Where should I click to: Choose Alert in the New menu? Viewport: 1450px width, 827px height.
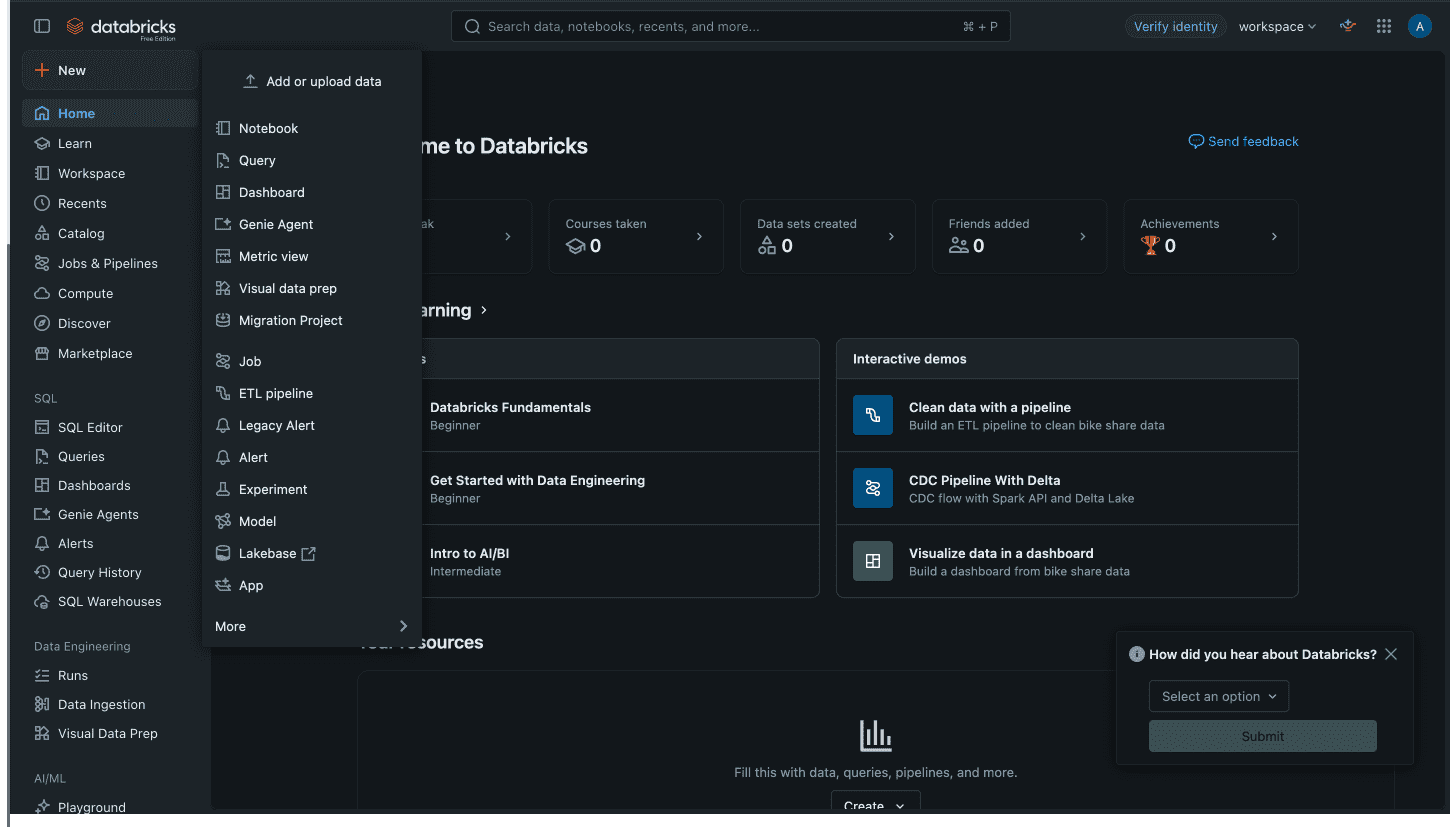point(312,457)
